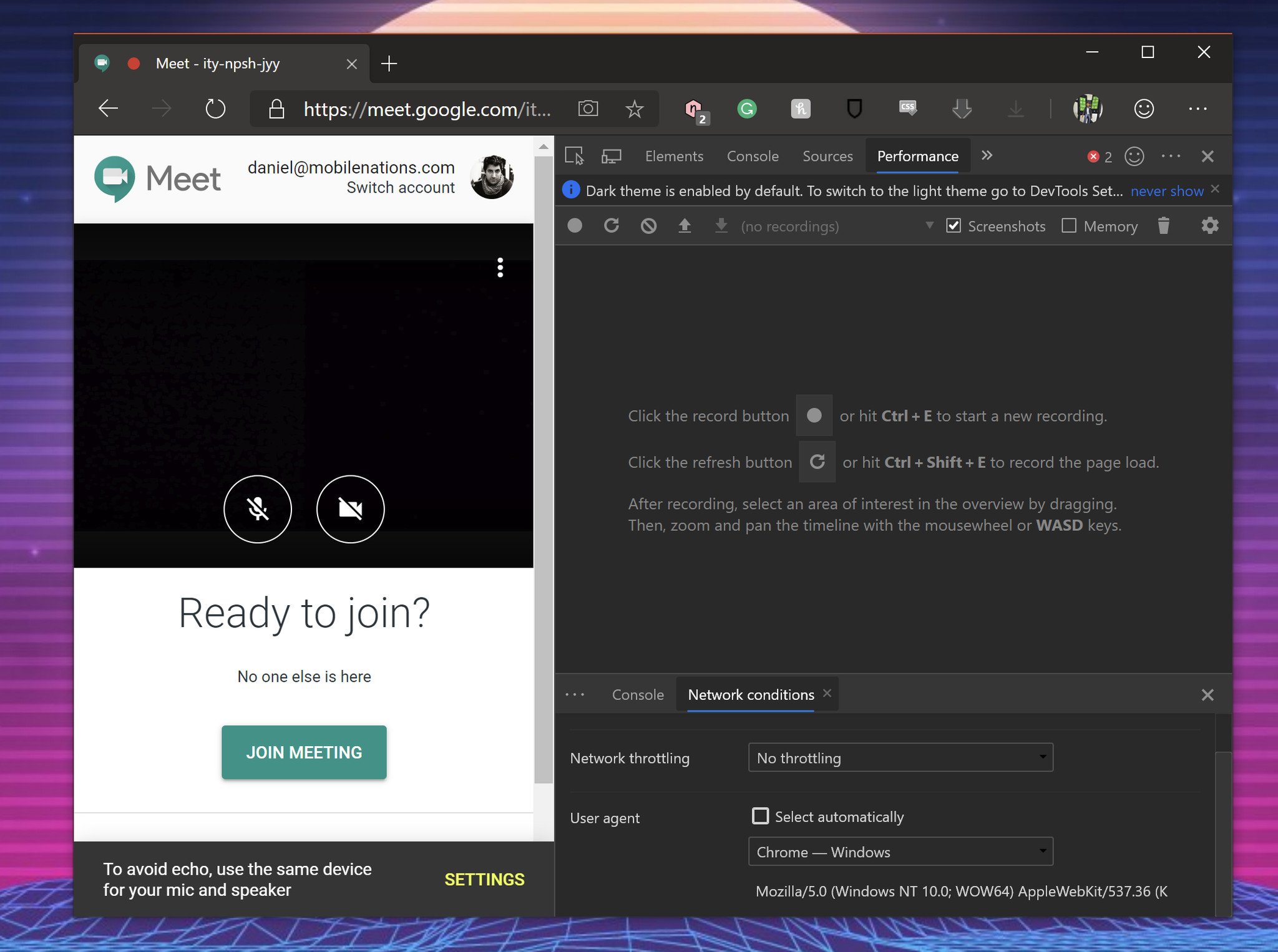The image size is (1278, 952).
Task: Click the refresh/record page load button
Action: coord(612,226)
